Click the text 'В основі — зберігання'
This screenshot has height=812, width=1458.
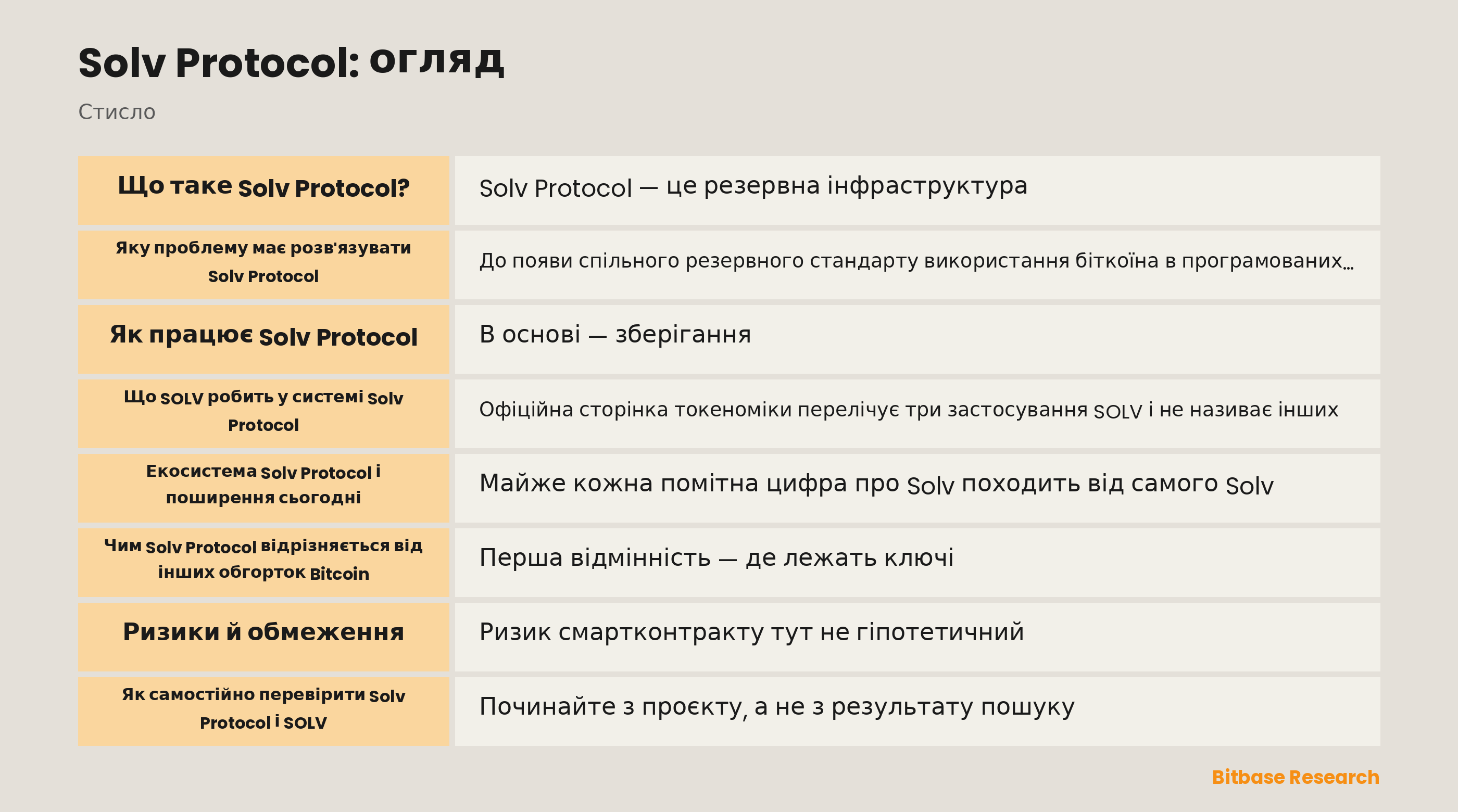pyautogui.click(x=614, y=334)
